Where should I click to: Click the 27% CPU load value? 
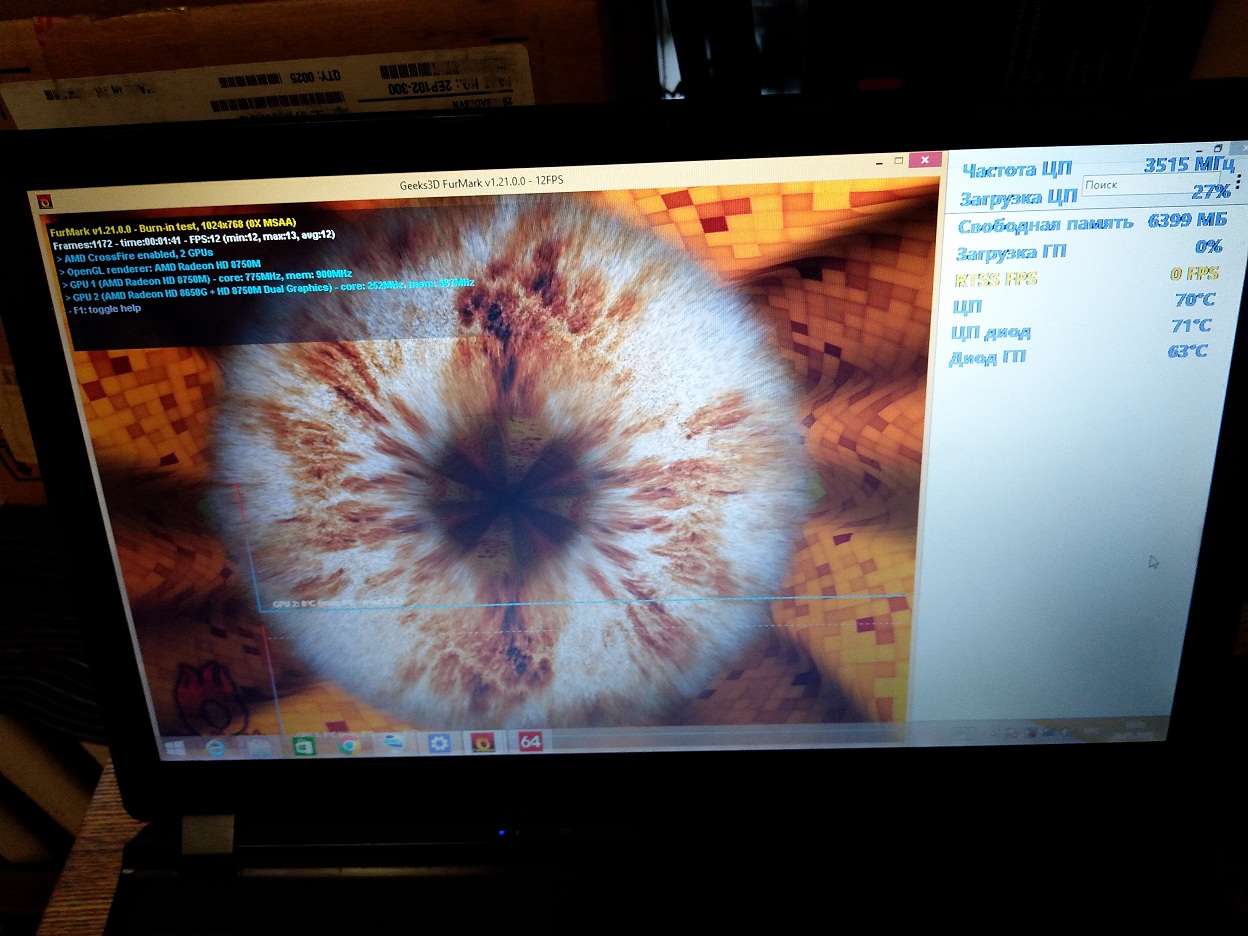coord(1210,191)
